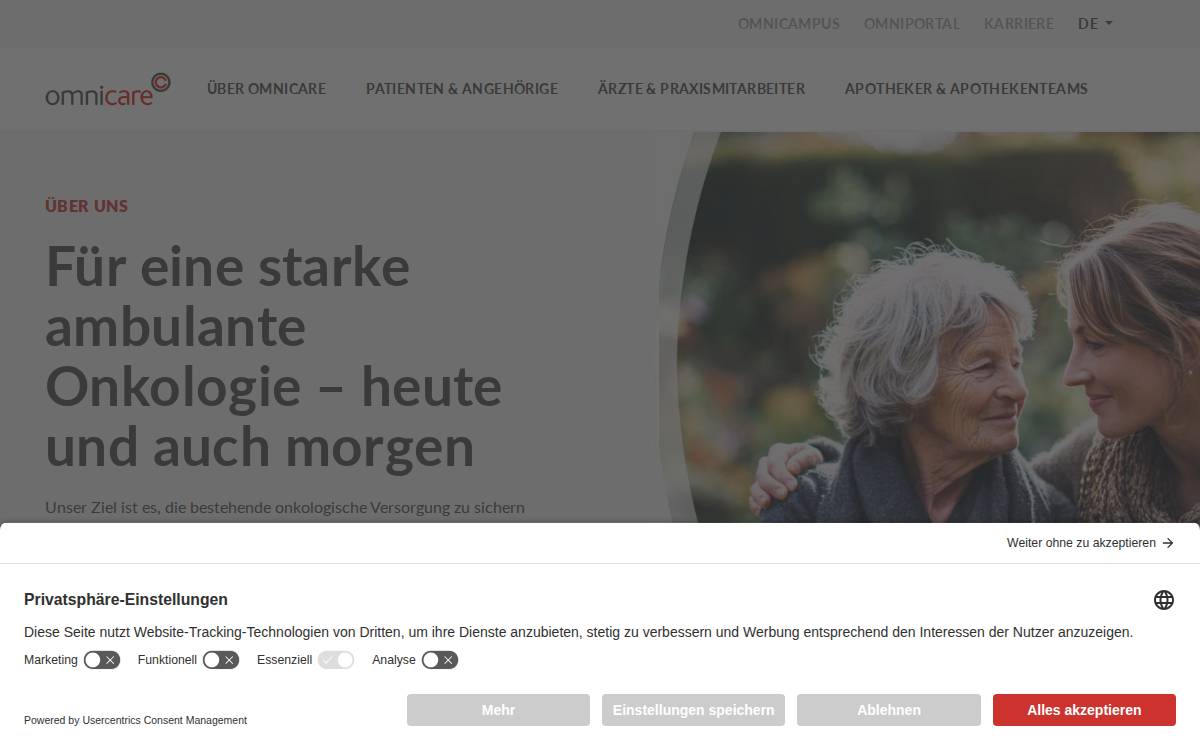Click Alles akzeptieren button

tap(1084, 710)
